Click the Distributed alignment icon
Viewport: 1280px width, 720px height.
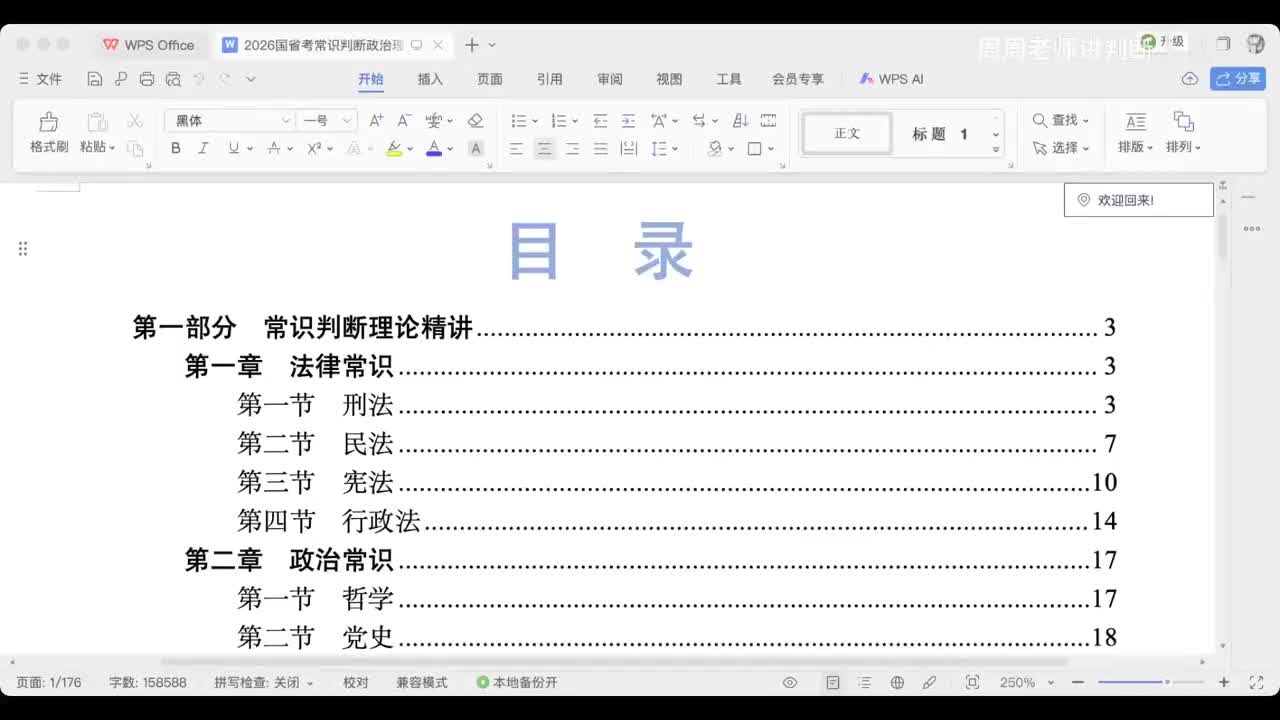coord(628,148)
